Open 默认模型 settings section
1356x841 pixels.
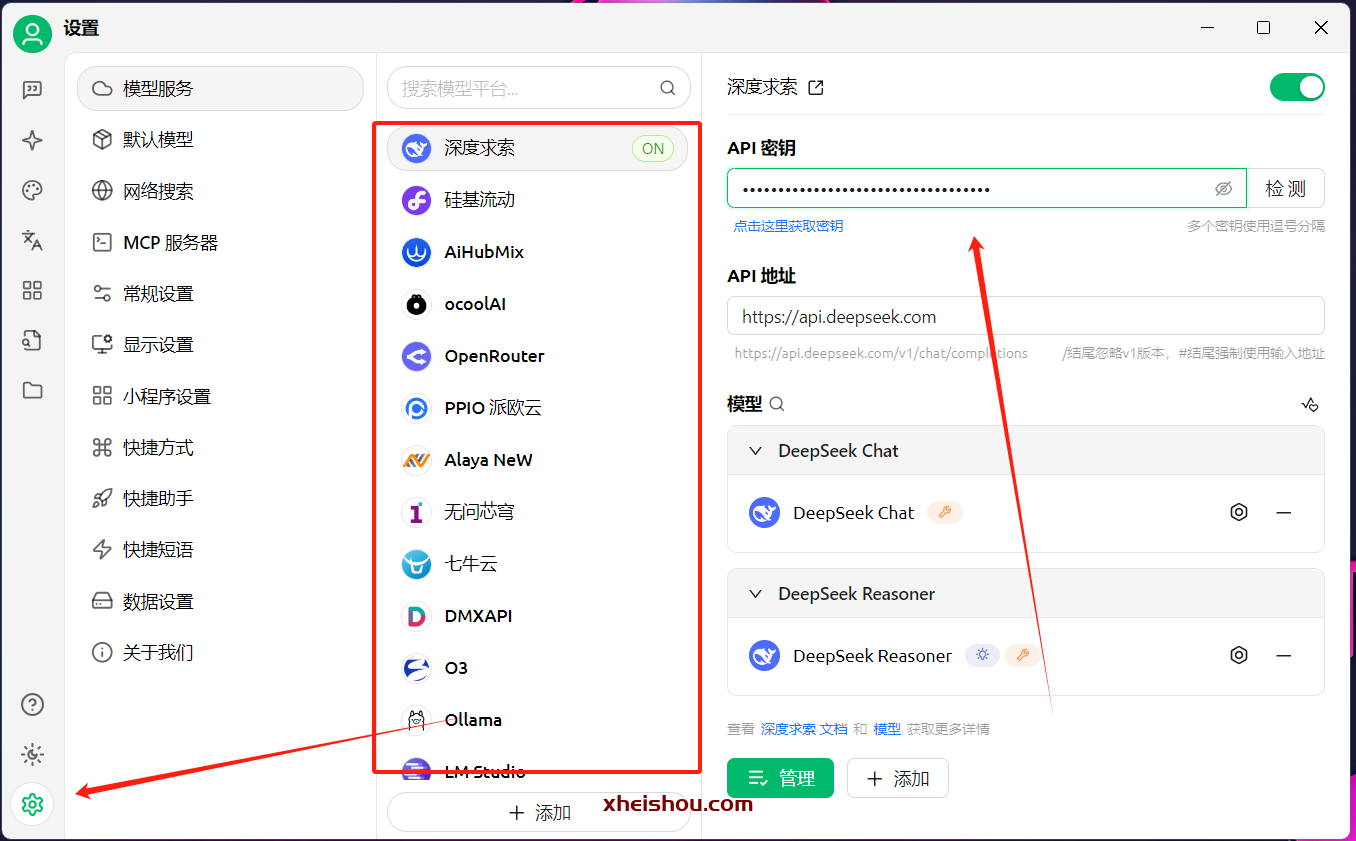[220, 140]
